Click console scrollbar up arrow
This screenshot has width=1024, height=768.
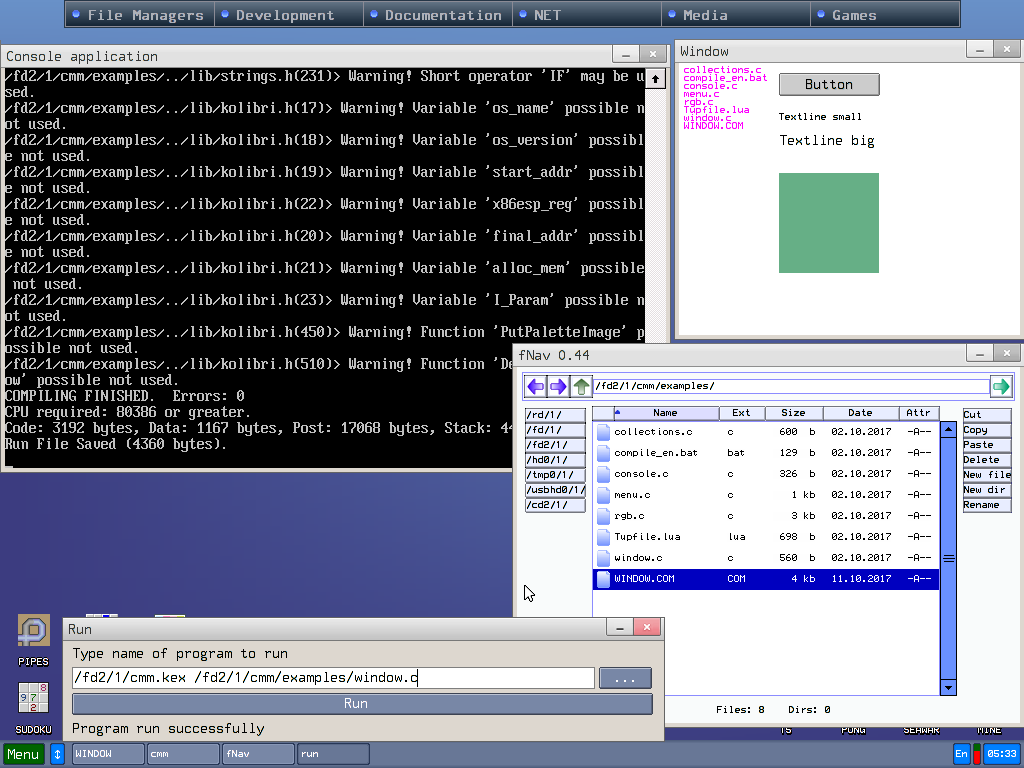tap(655, 78)
